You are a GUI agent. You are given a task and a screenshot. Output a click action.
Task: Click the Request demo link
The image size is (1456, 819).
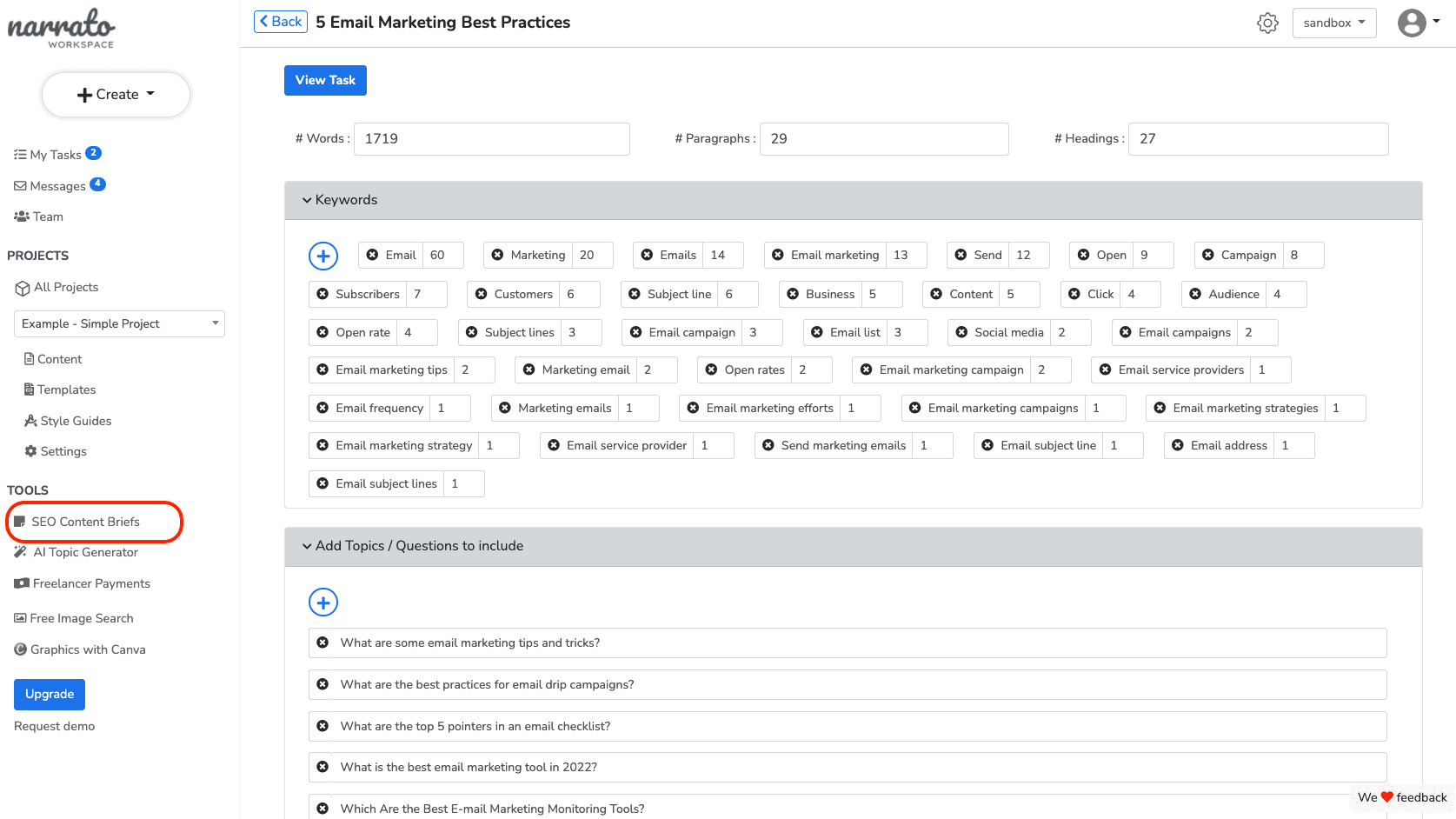[54, 726]
